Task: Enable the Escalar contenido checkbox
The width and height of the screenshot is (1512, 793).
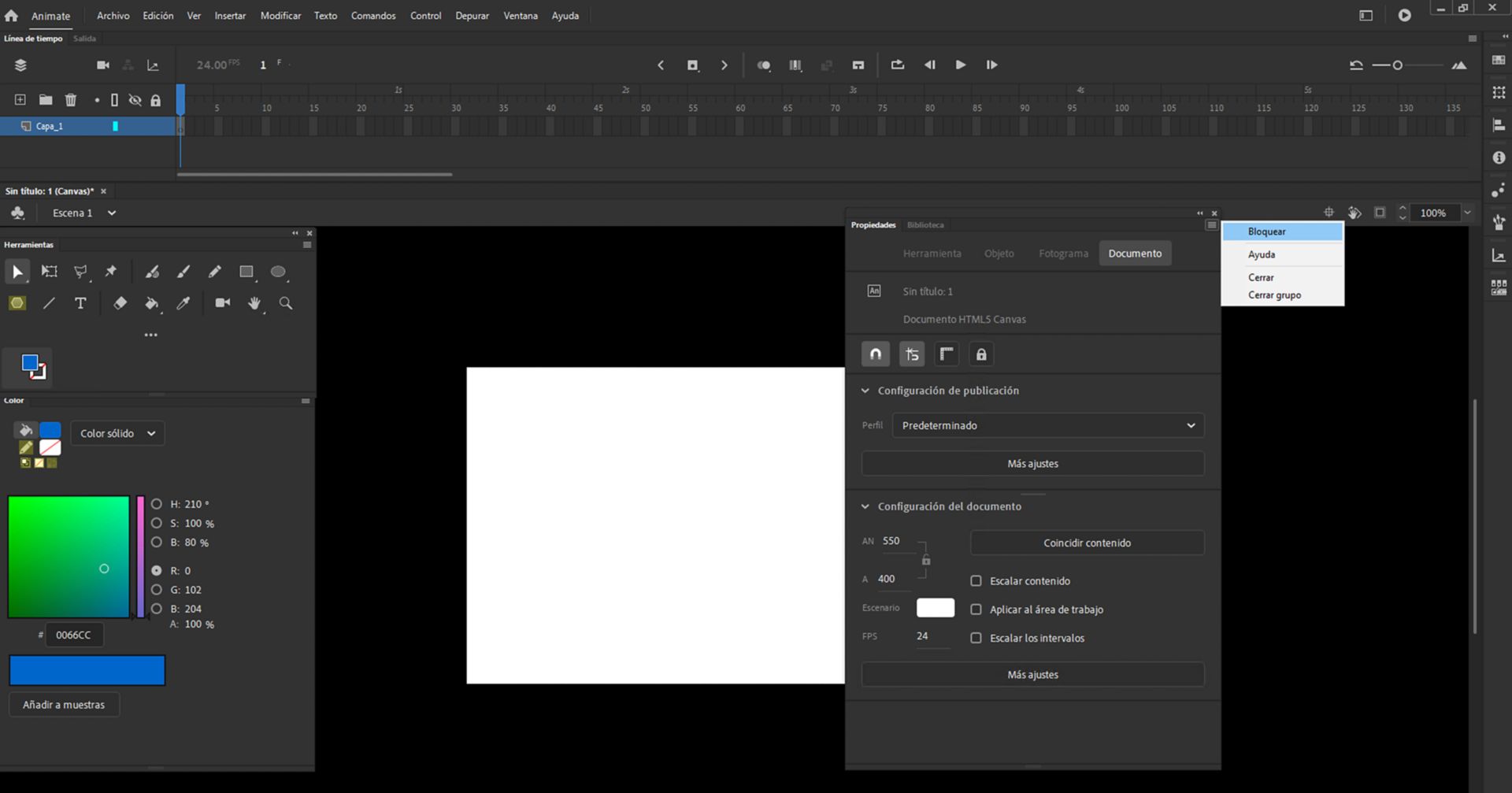Action: [x=976, y=581]
